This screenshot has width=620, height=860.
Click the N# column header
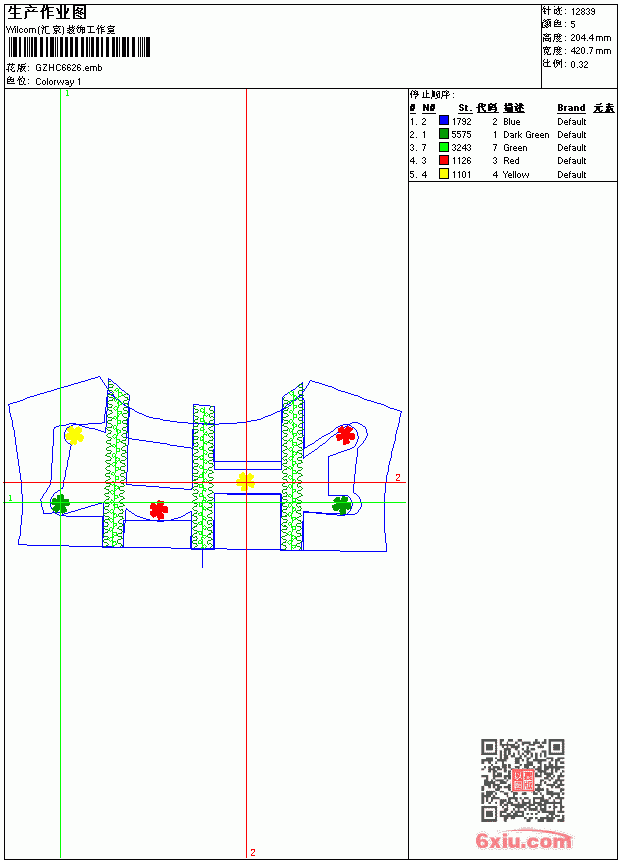tap(429, 108)
